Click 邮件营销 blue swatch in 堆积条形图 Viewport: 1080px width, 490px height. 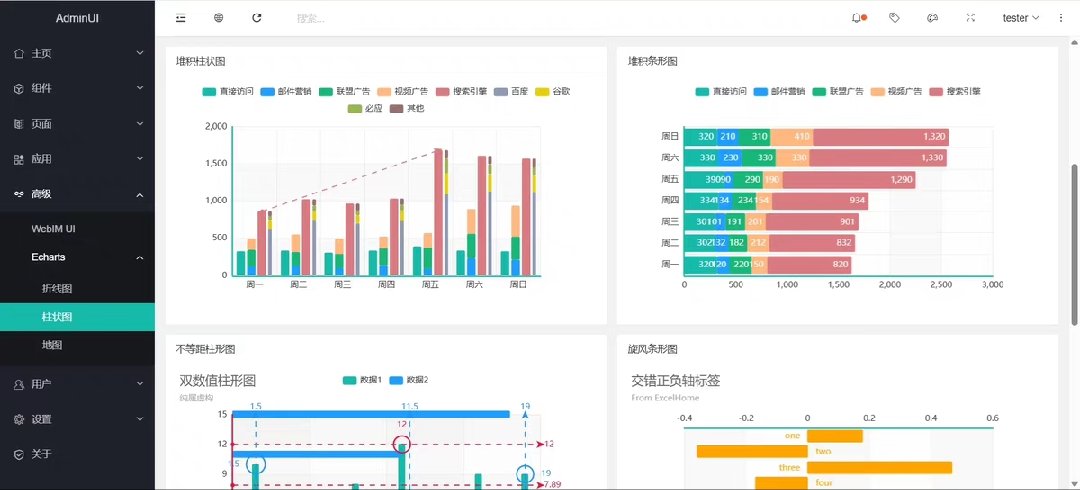click(x=761, y=91)
